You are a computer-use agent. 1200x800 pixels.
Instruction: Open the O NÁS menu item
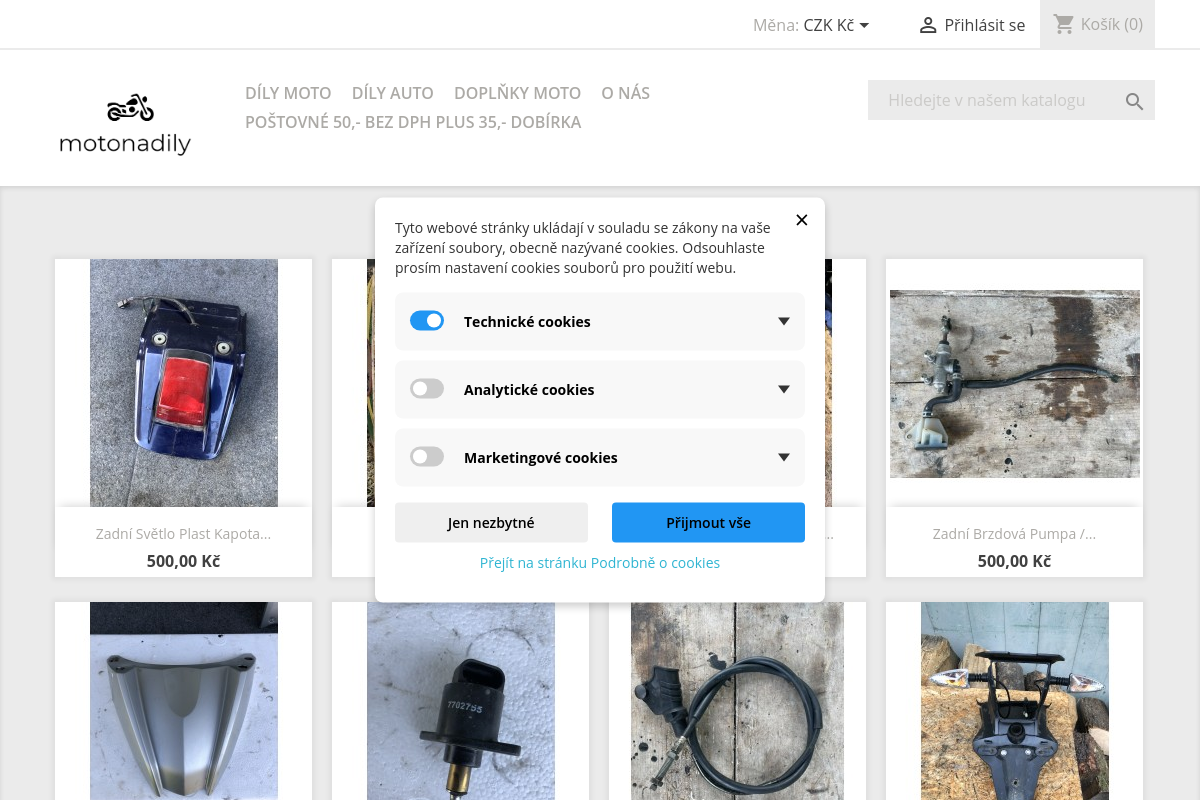click(625, 93)
